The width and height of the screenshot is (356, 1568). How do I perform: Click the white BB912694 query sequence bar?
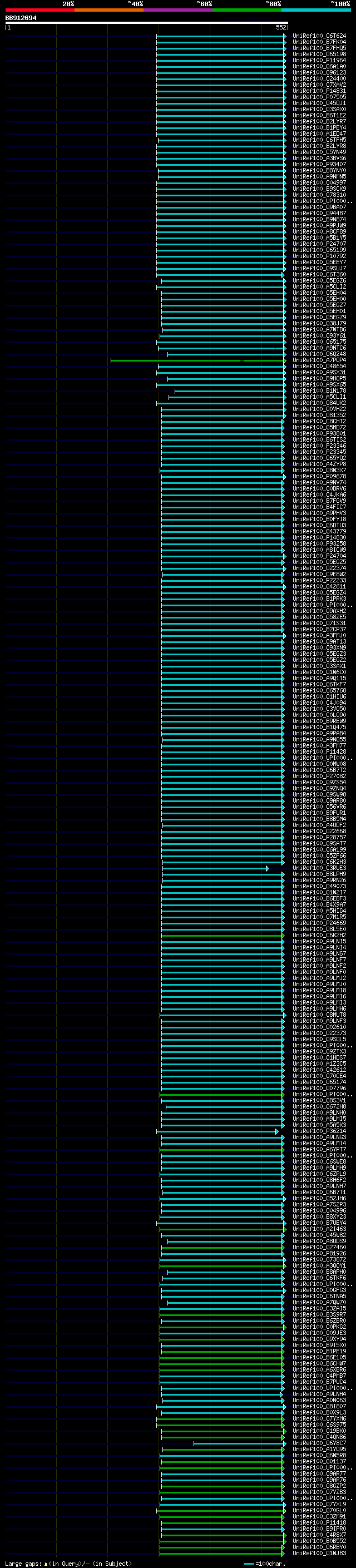click(x=147, y=22)
